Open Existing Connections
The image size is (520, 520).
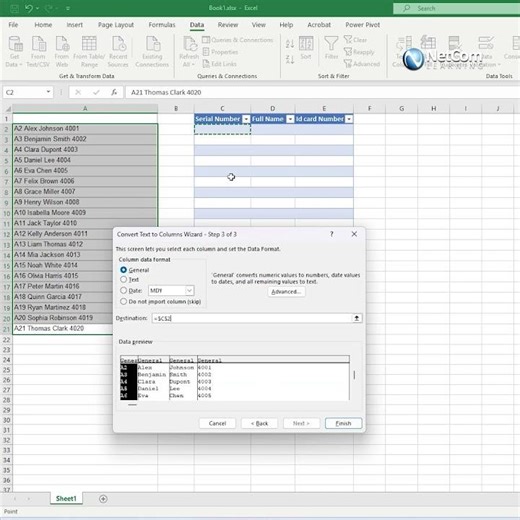[152, 52]
